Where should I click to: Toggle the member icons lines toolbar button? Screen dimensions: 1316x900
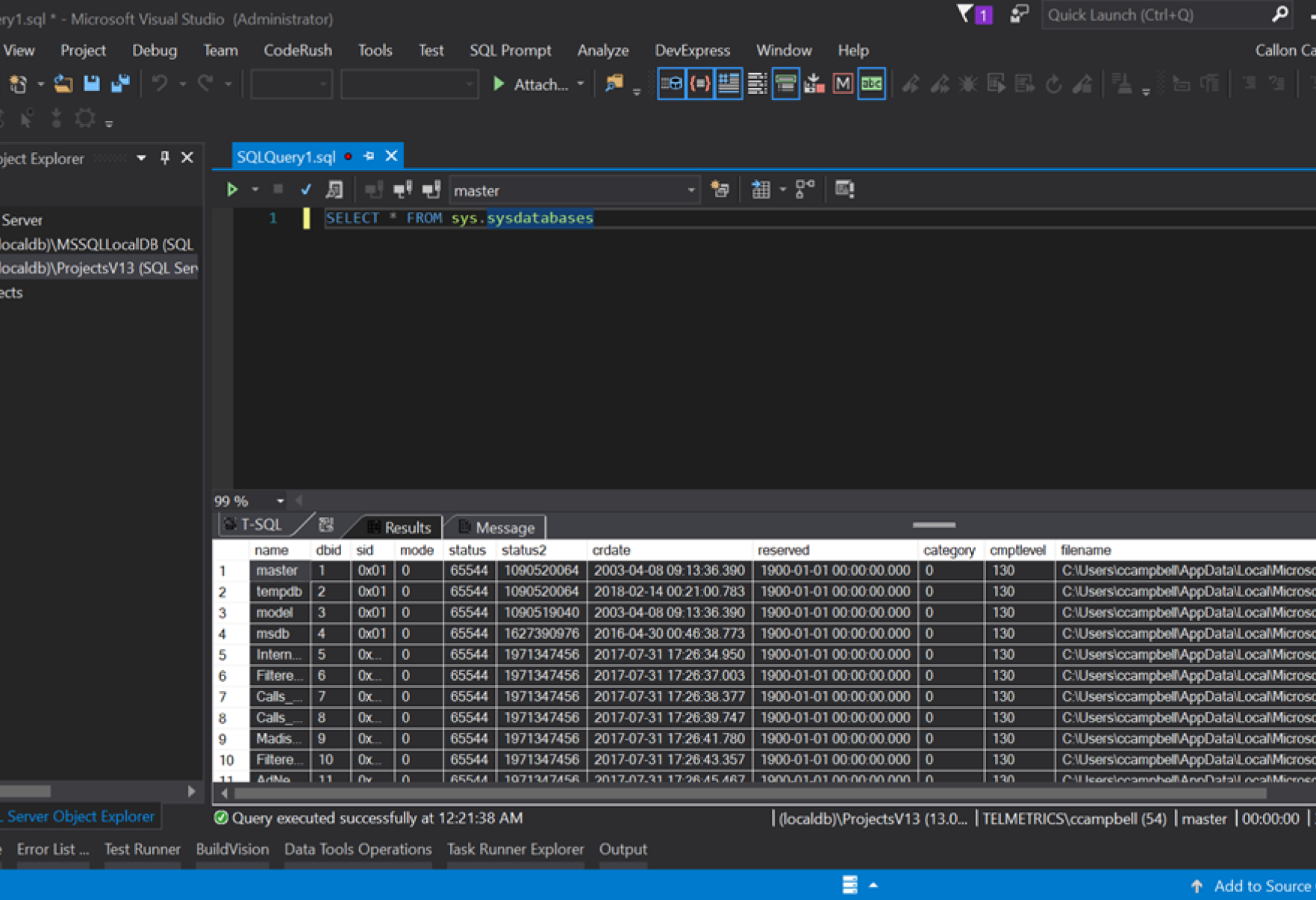729,84
